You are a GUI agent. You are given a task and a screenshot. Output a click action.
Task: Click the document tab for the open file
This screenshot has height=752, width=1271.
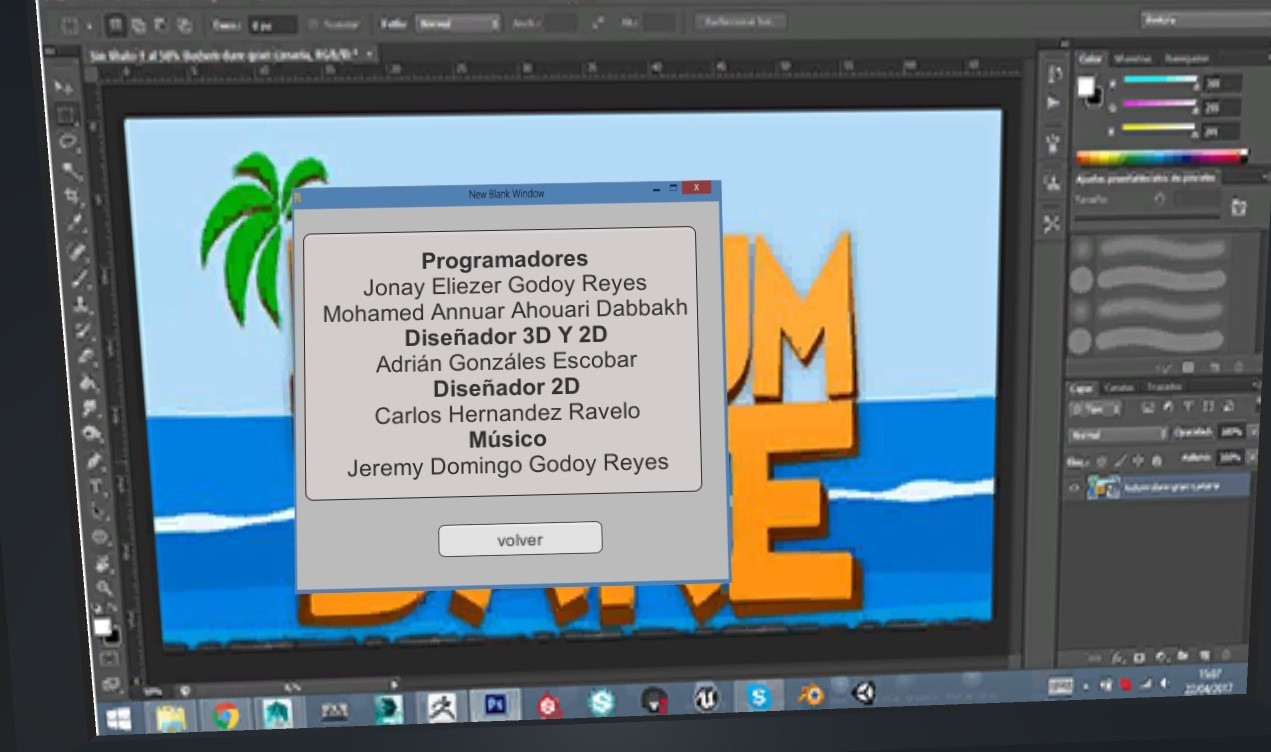pyautogui.click(x=232, y=54)
